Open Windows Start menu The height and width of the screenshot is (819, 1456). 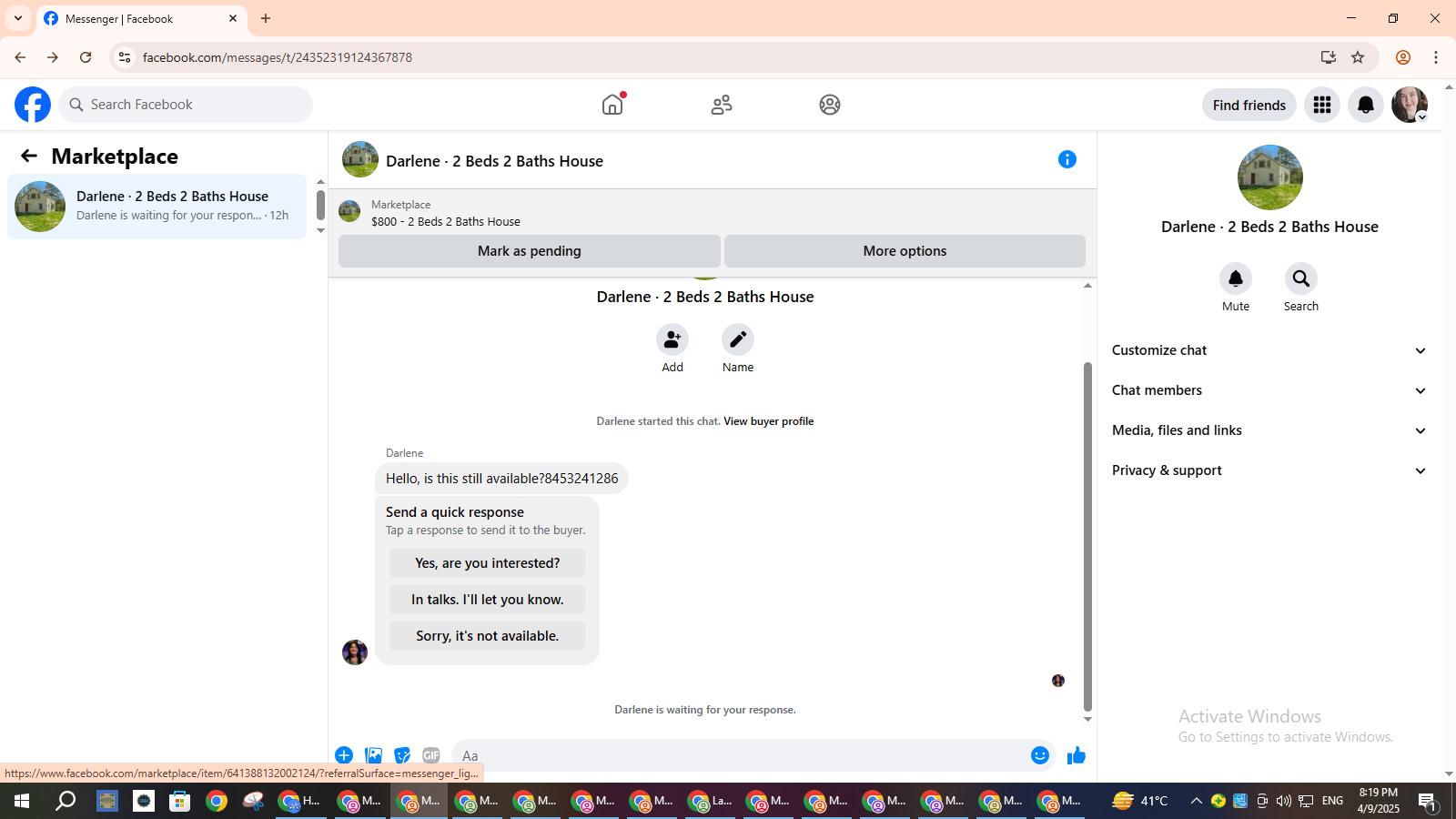click(x=22, y=801)
